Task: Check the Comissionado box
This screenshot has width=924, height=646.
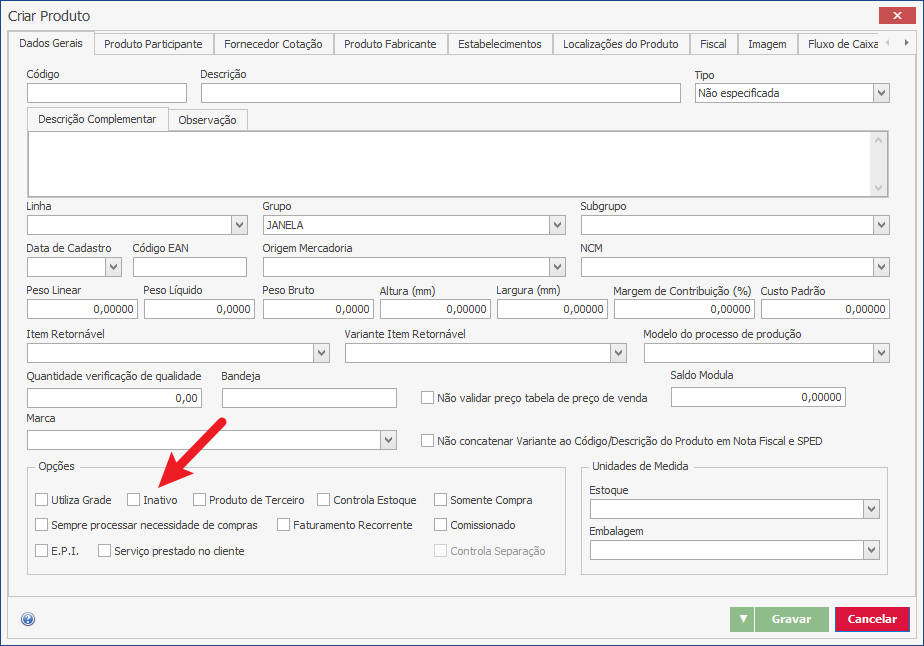Action: pyautogui.click(x=440, y=525)
